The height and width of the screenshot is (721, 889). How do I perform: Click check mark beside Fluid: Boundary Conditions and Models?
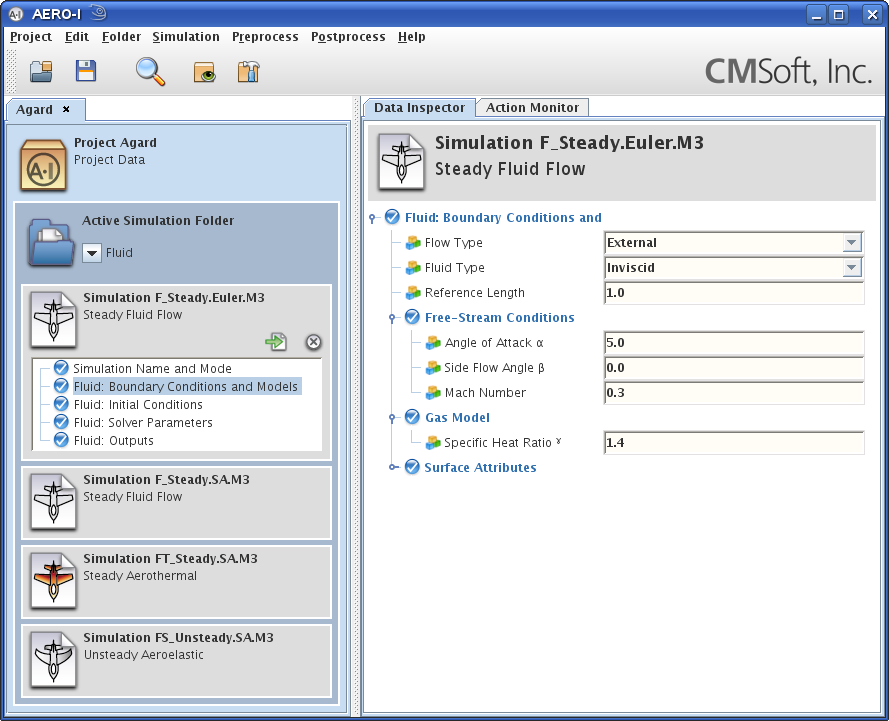click(61, 386)
